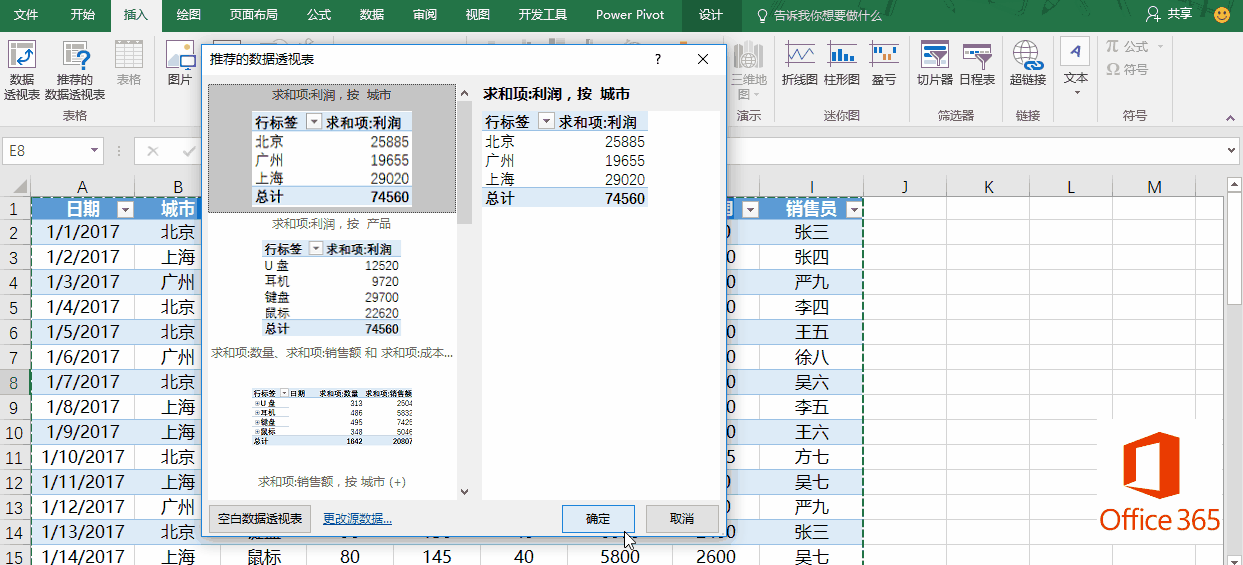Open the Name Box dropdown arrow
This screenshot has height=565, width=1243.
(95, 151)
